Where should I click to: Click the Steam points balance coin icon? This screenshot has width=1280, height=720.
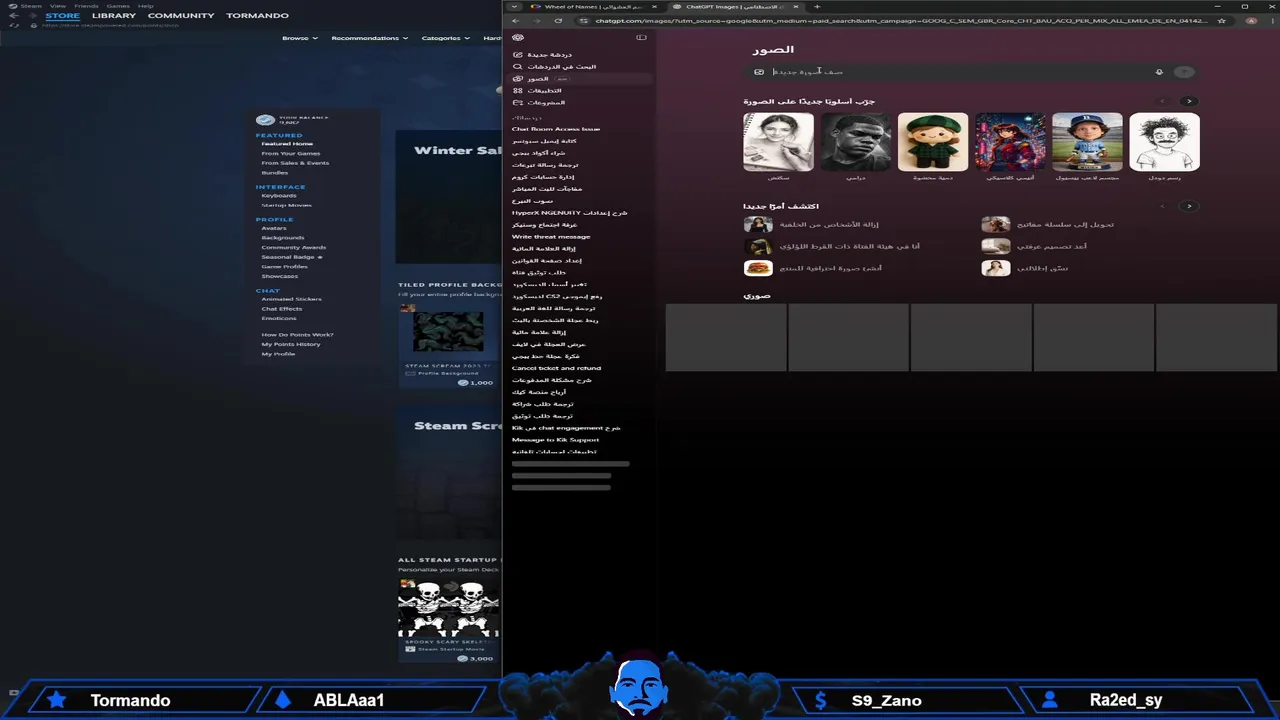click(265, 120)
